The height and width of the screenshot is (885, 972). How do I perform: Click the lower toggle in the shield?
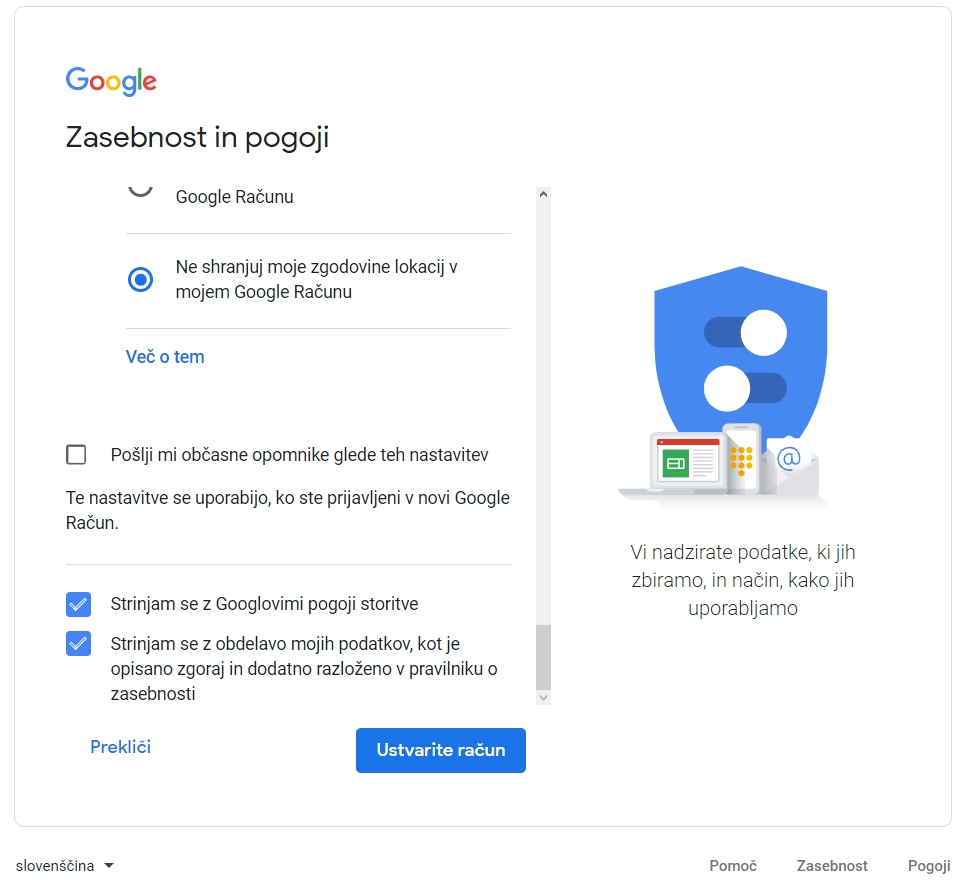click(746, 388)
